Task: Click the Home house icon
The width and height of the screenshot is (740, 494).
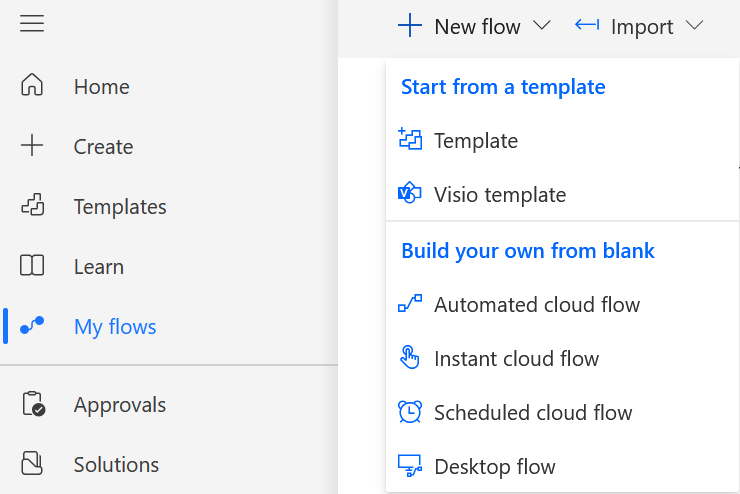Action: pyautogui.click(x=32, y=85)
